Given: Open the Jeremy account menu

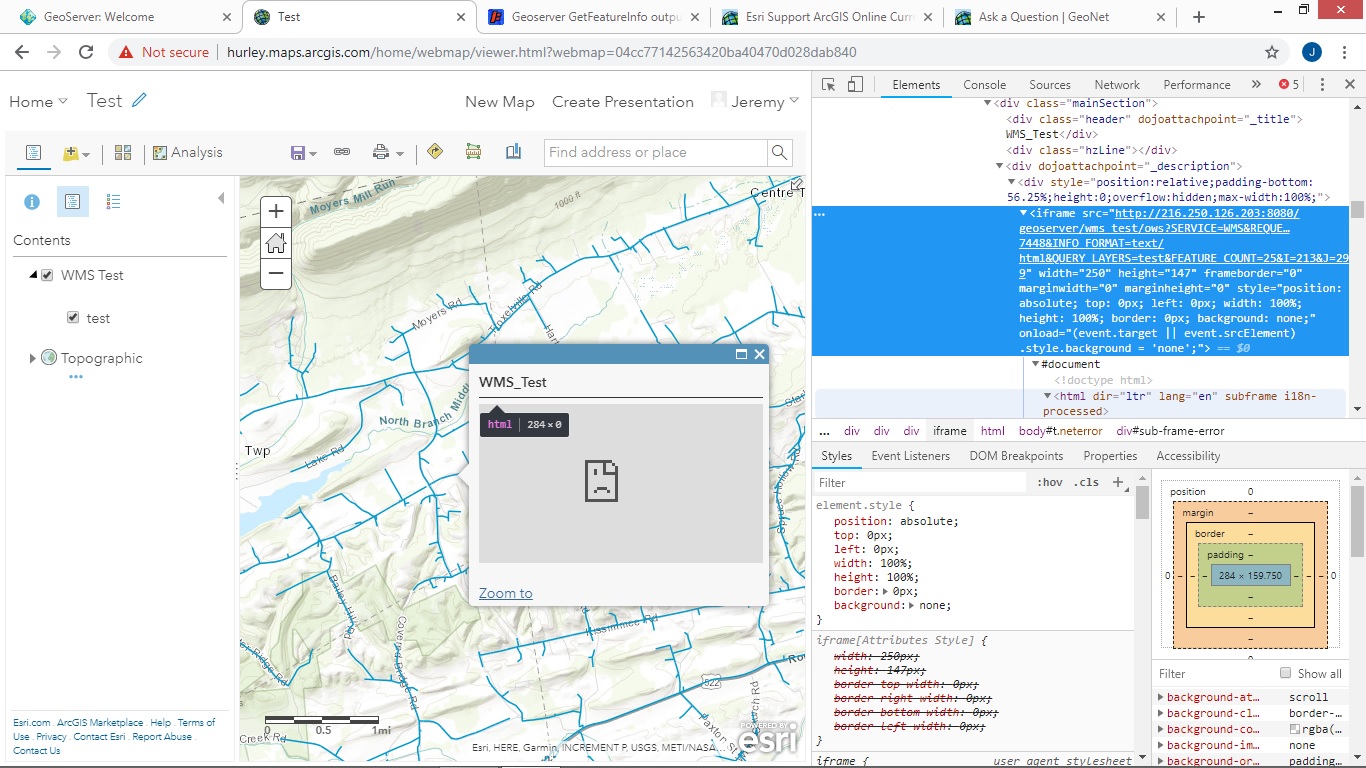Looking at the screenshot, I should coord(755,101).
